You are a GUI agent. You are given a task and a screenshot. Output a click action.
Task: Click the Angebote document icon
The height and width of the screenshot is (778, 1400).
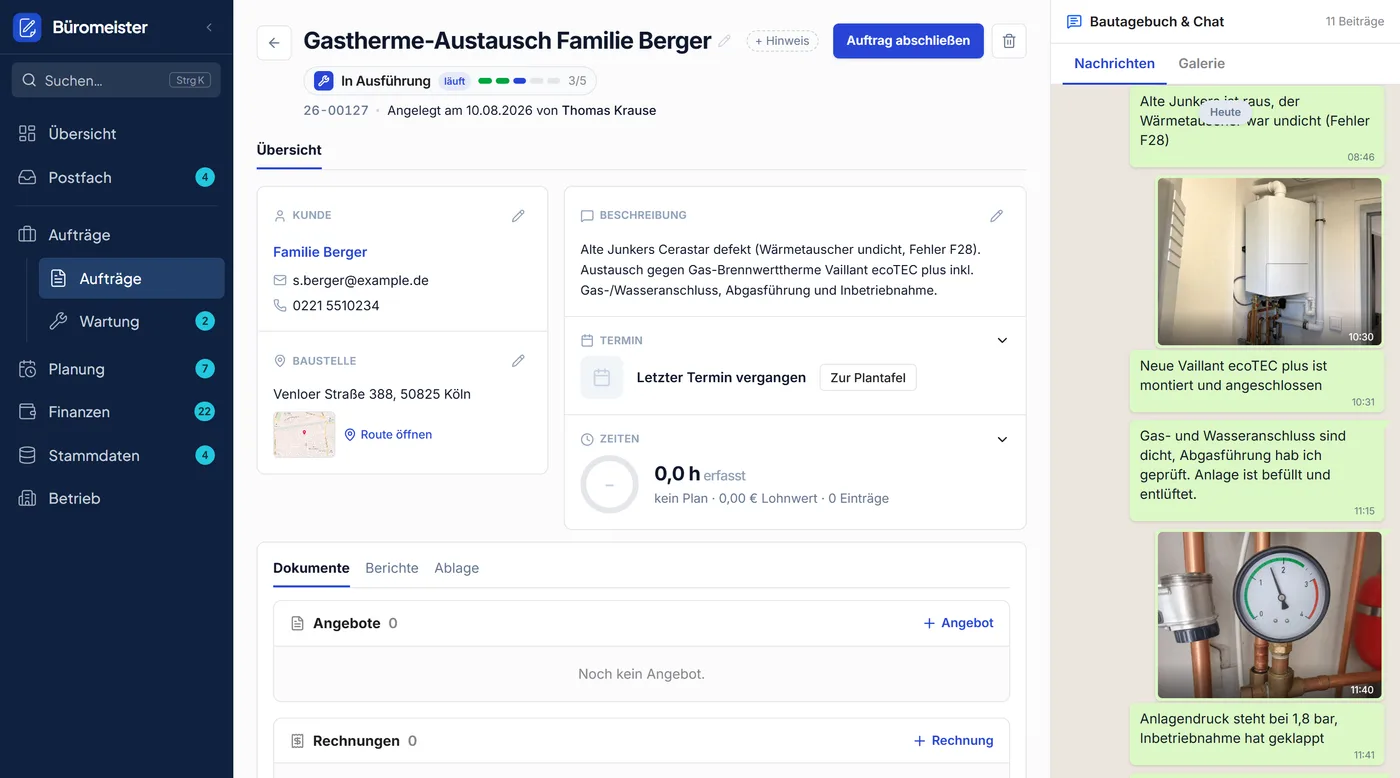(297, 623)
